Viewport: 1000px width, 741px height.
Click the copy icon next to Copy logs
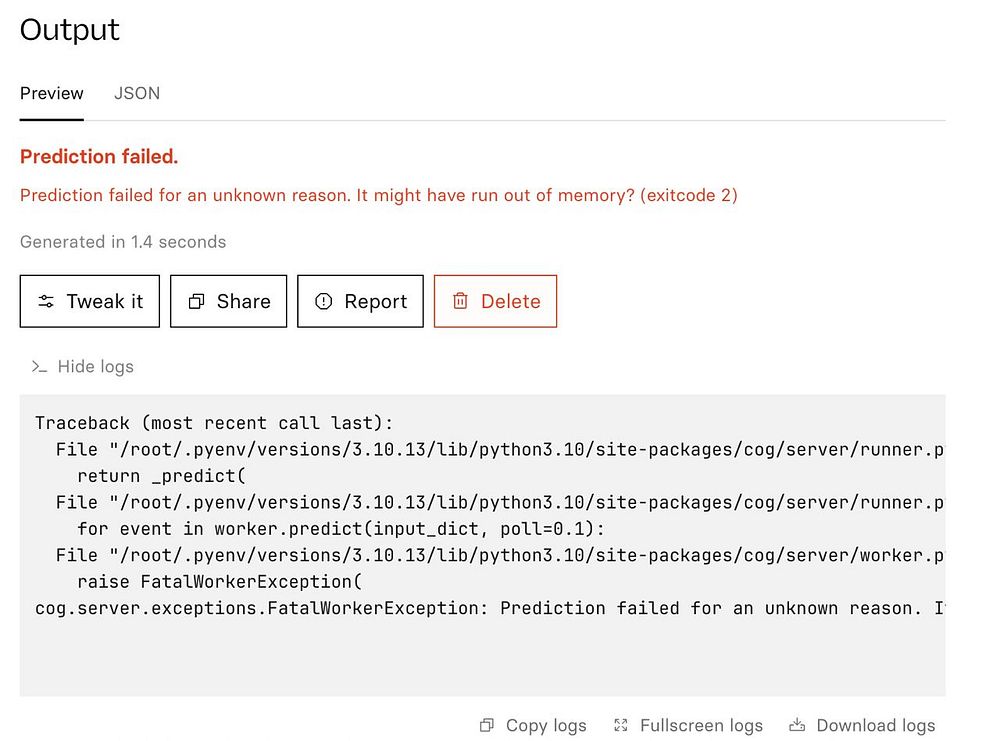click(487, 725)
